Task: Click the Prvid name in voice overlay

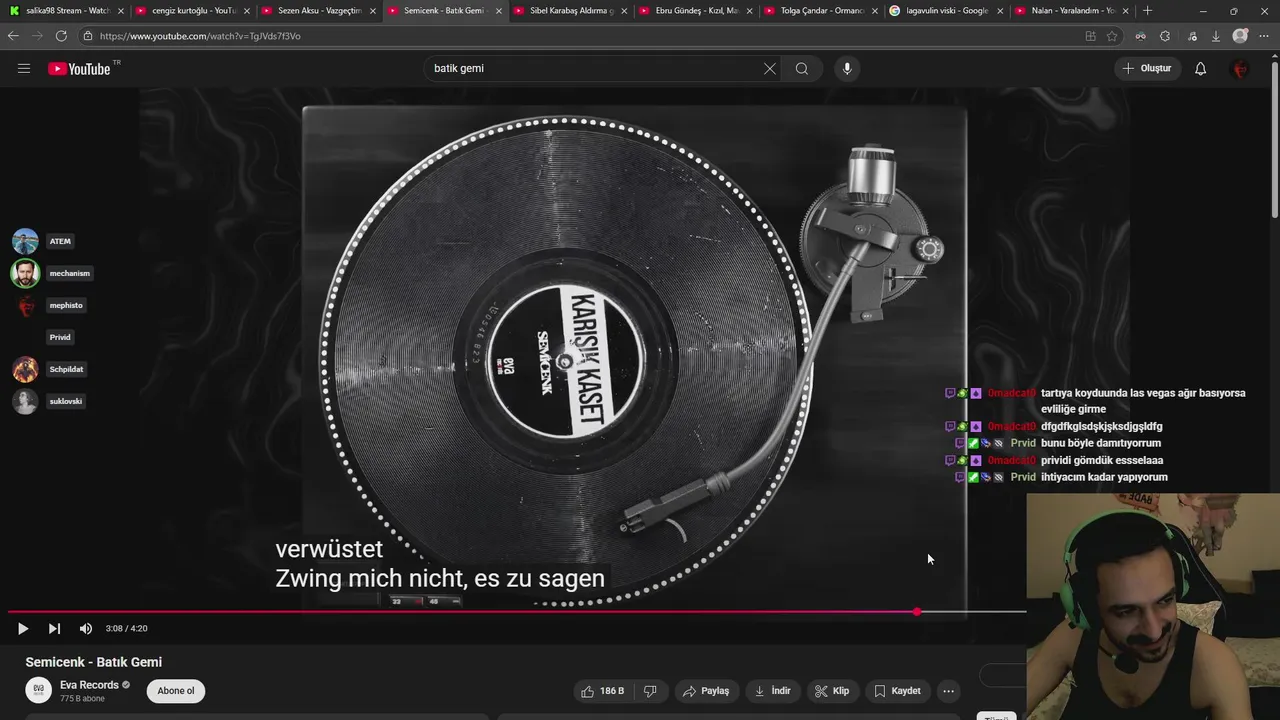Action: [x=60, y=337]
